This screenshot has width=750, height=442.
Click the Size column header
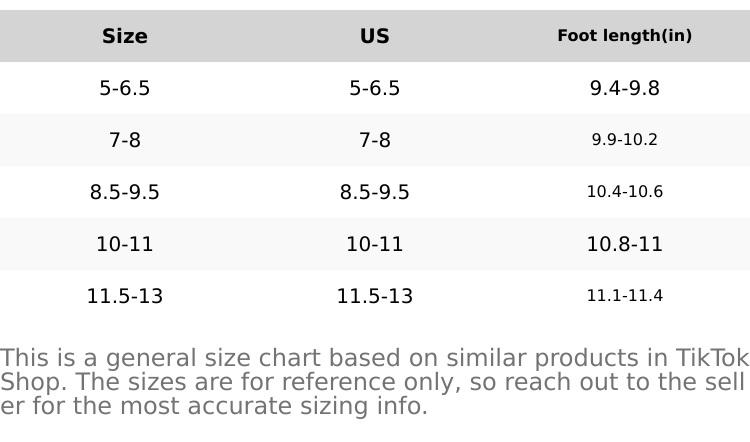click(125, 36)
